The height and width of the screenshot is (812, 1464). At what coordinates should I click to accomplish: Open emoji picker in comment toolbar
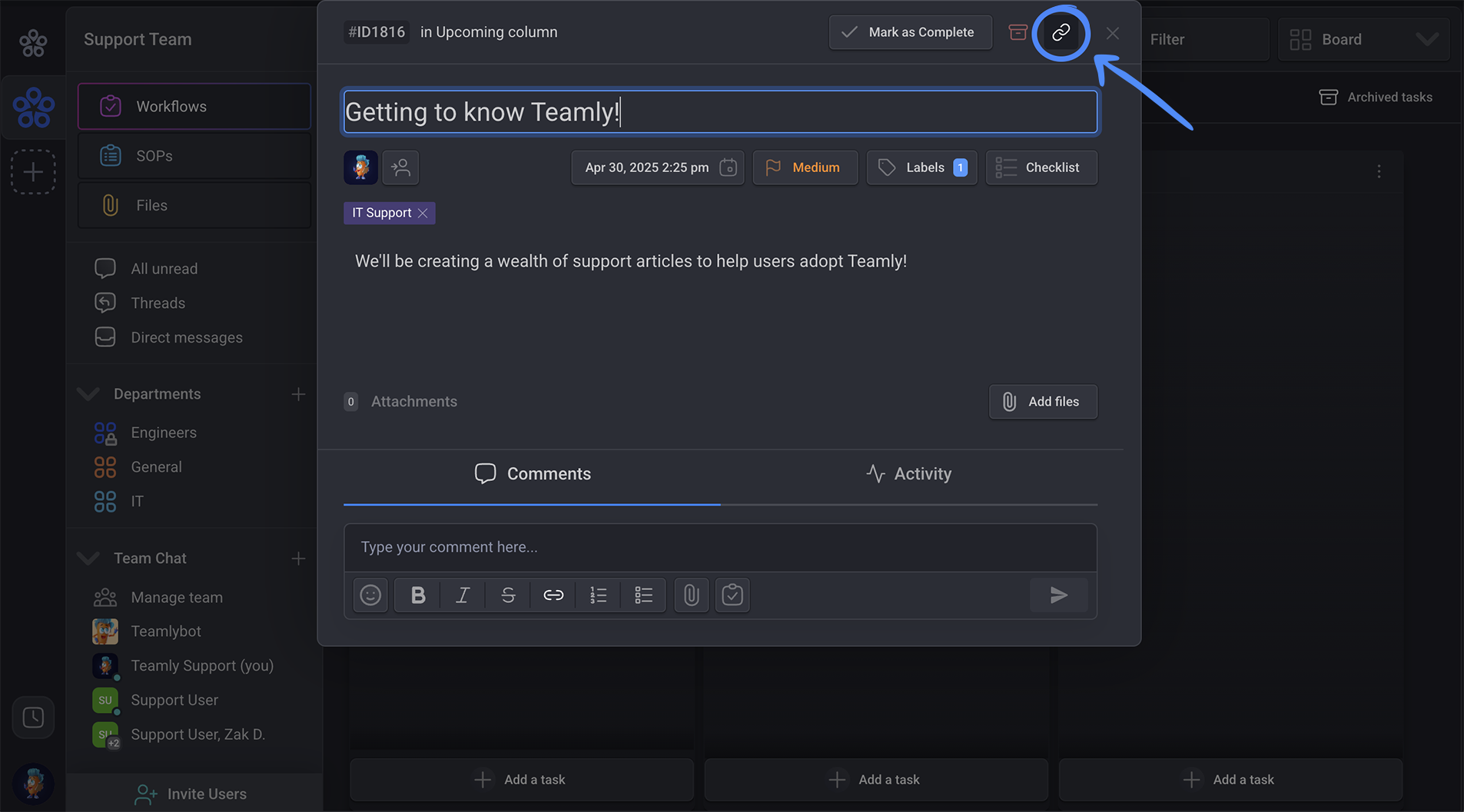pos(370,595)
